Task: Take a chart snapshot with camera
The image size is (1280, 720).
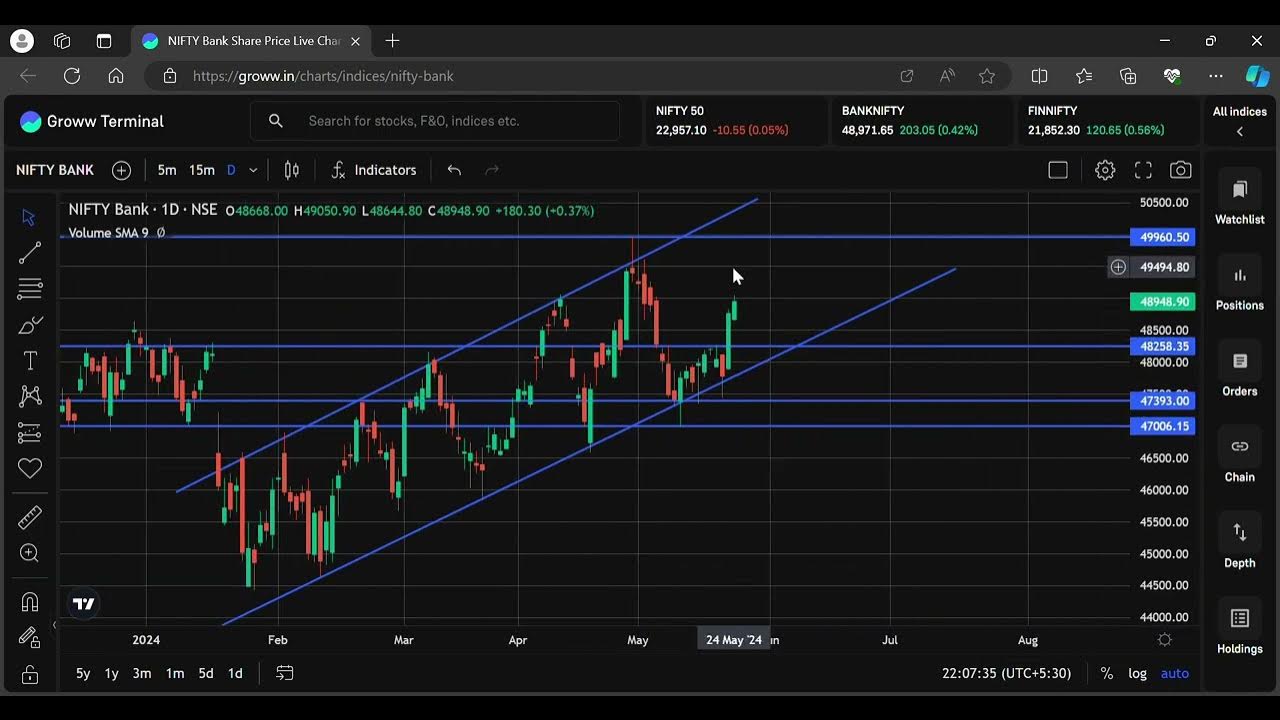Action: (x=1181, y=170)
